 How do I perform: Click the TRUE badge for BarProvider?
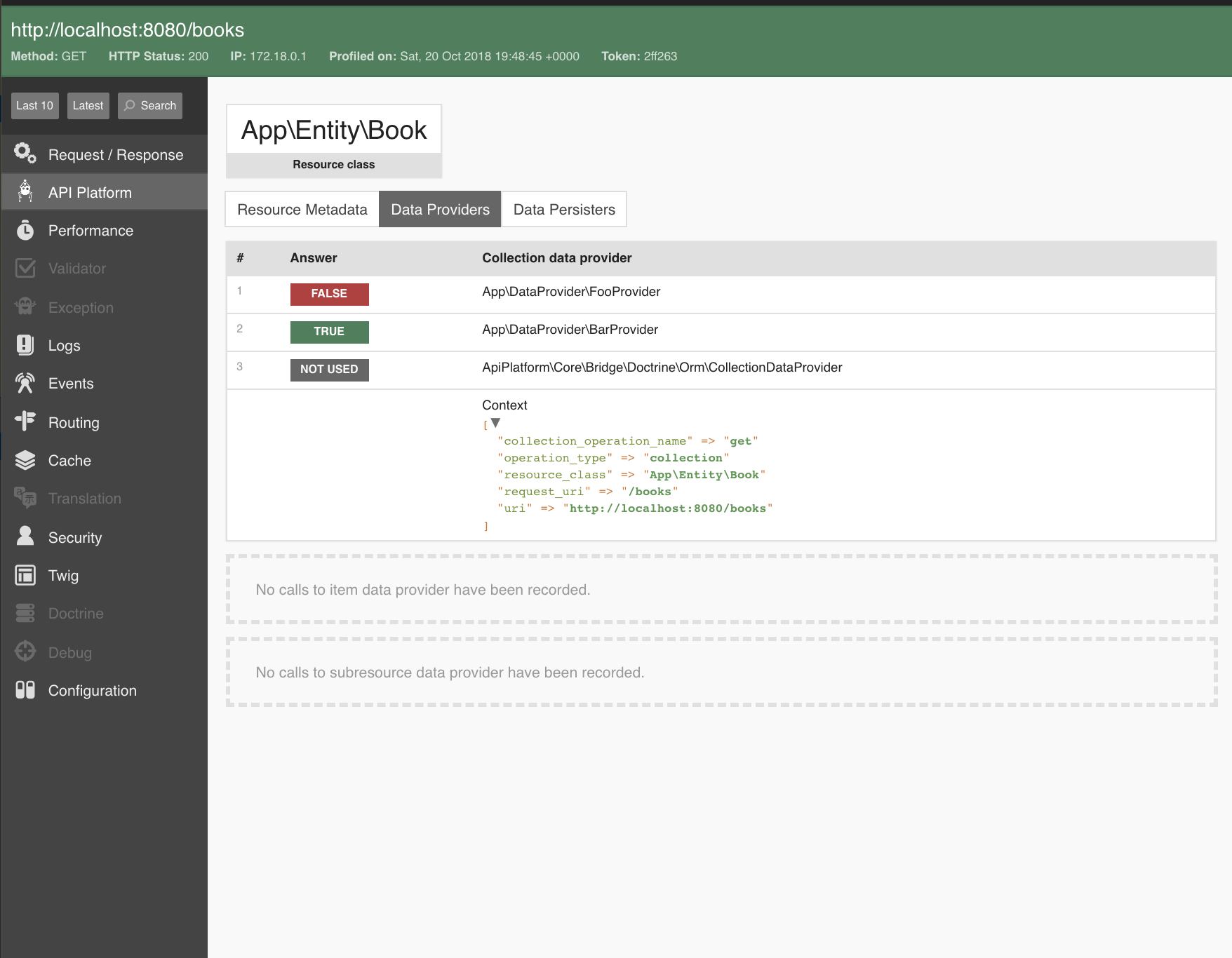pos(329,332)
